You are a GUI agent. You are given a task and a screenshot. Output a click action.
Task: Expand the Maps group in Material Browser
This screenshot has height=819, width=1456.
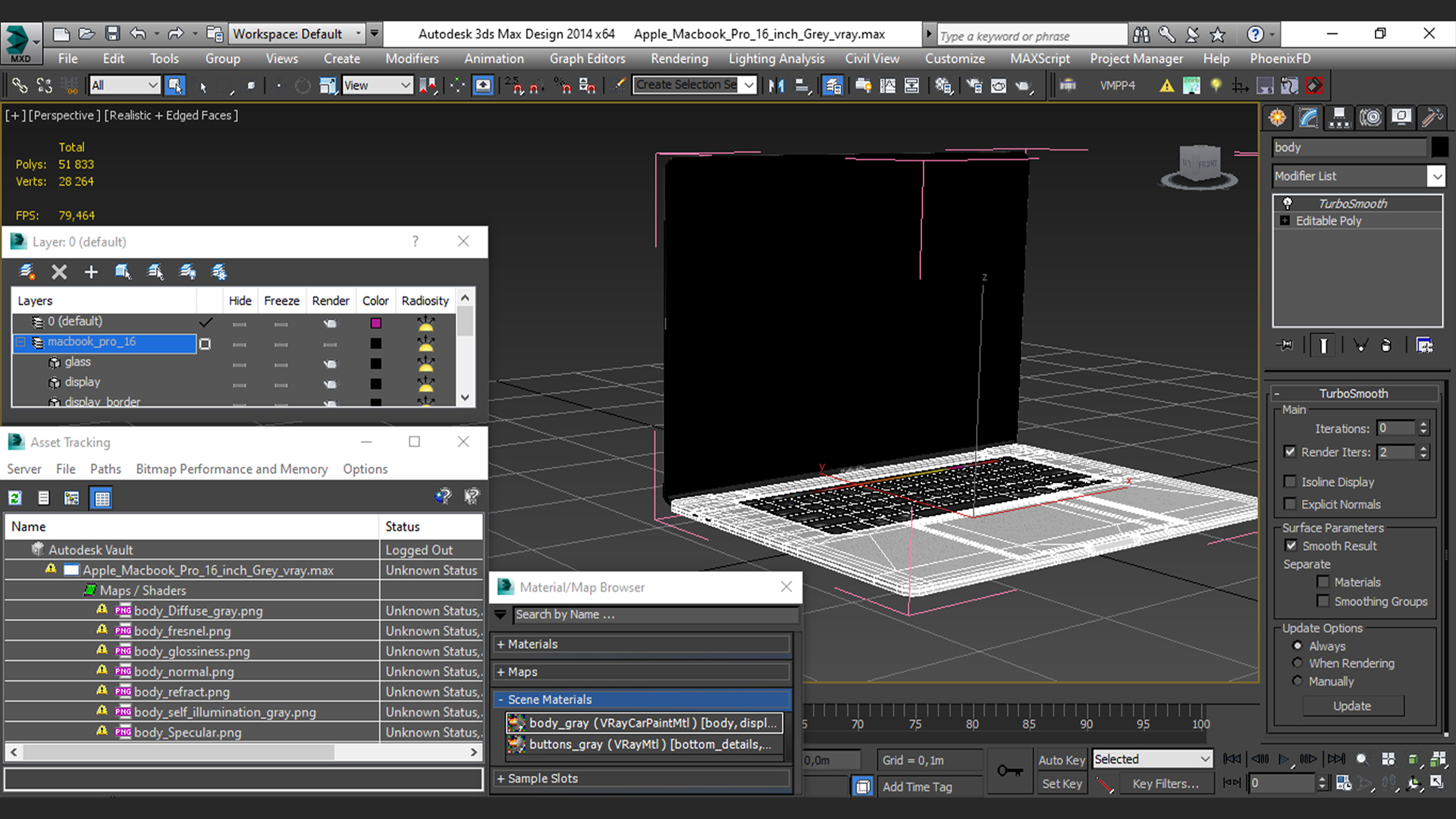click(x=642, y=672)
